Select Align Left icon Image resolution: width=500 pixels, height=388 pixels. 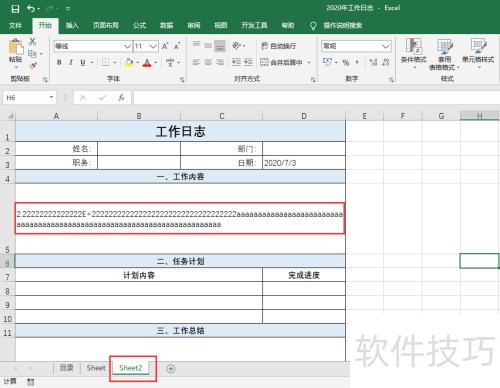click(196, 62)
